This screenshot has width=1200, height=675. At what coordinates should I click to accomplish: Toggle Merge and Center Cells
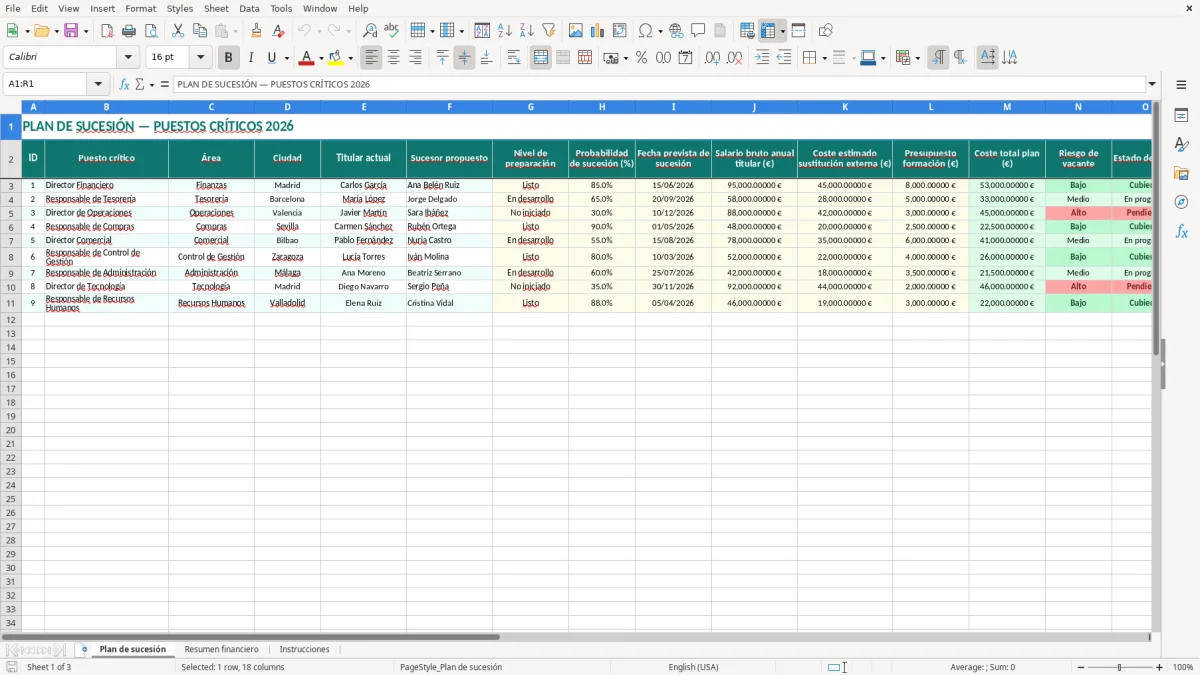click(x=541, y=58)
